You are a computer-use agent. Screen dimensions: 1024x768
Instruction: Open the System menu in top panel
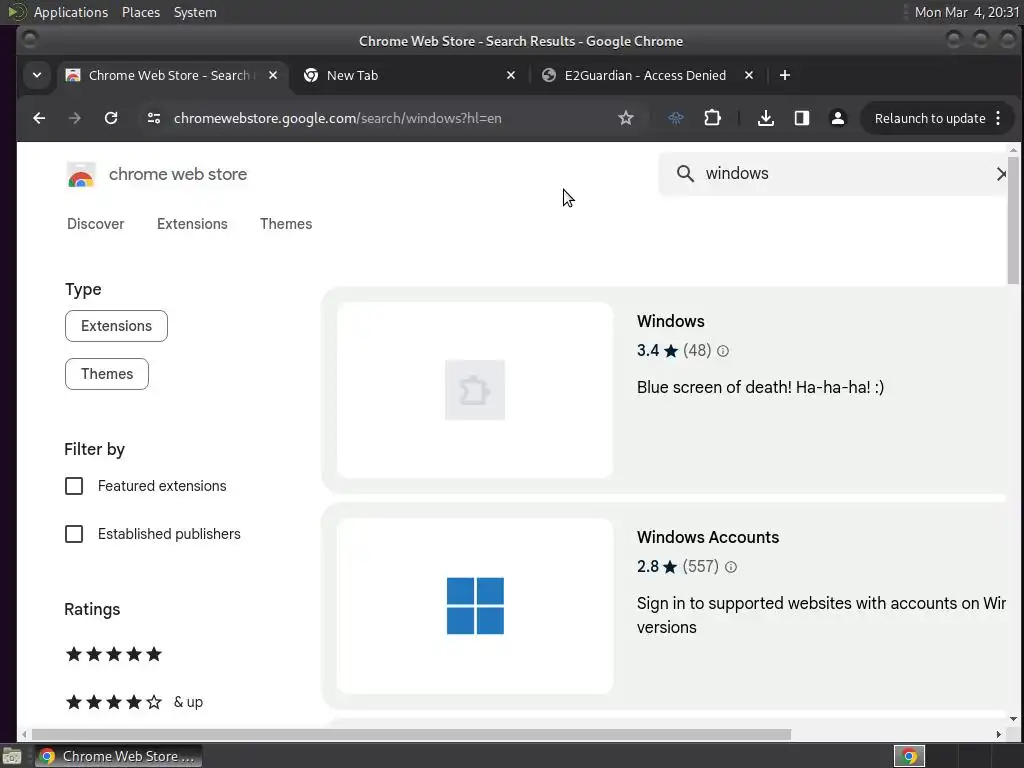195,12
